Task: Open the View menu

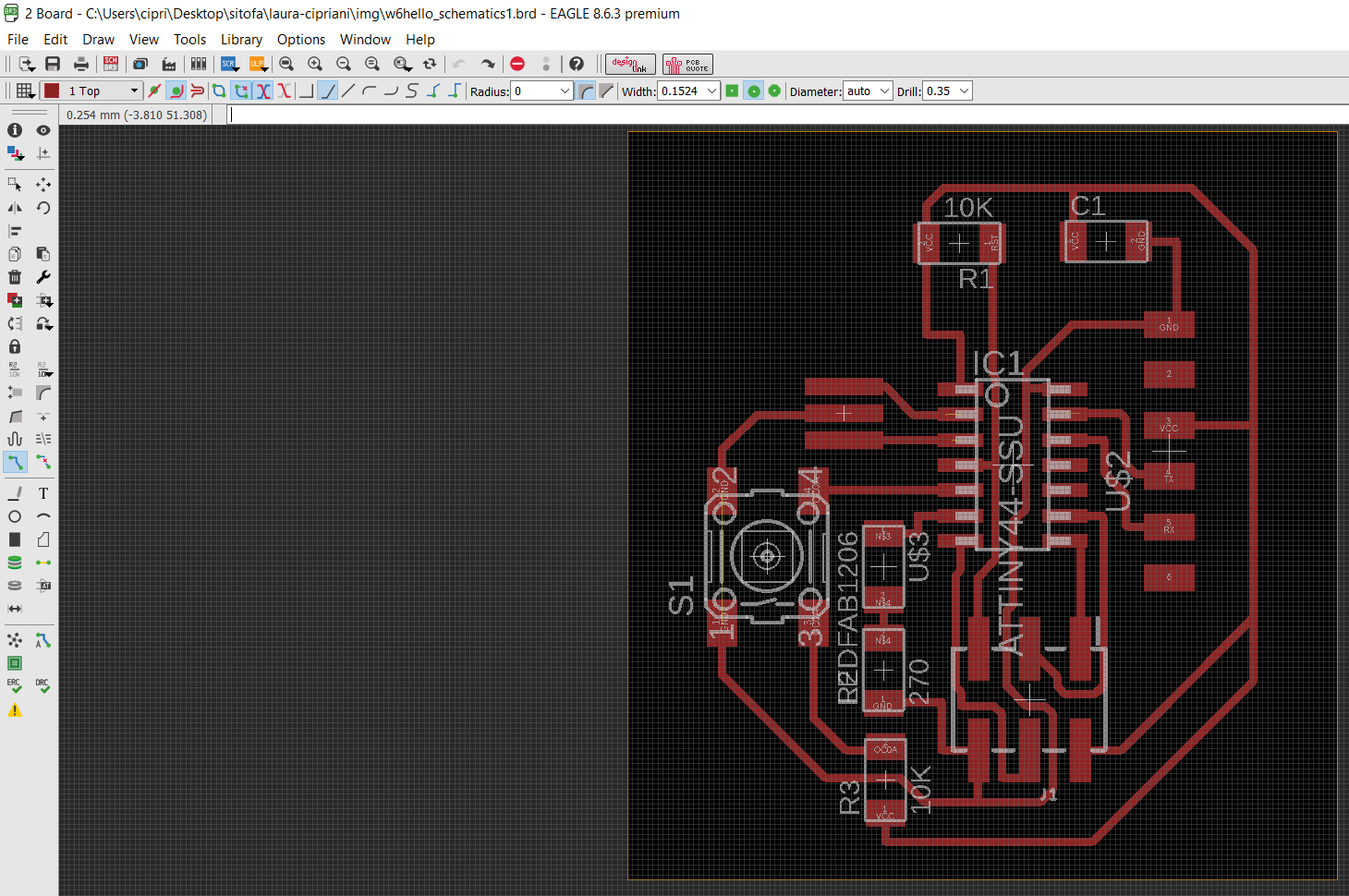Action: click(143, 39)
